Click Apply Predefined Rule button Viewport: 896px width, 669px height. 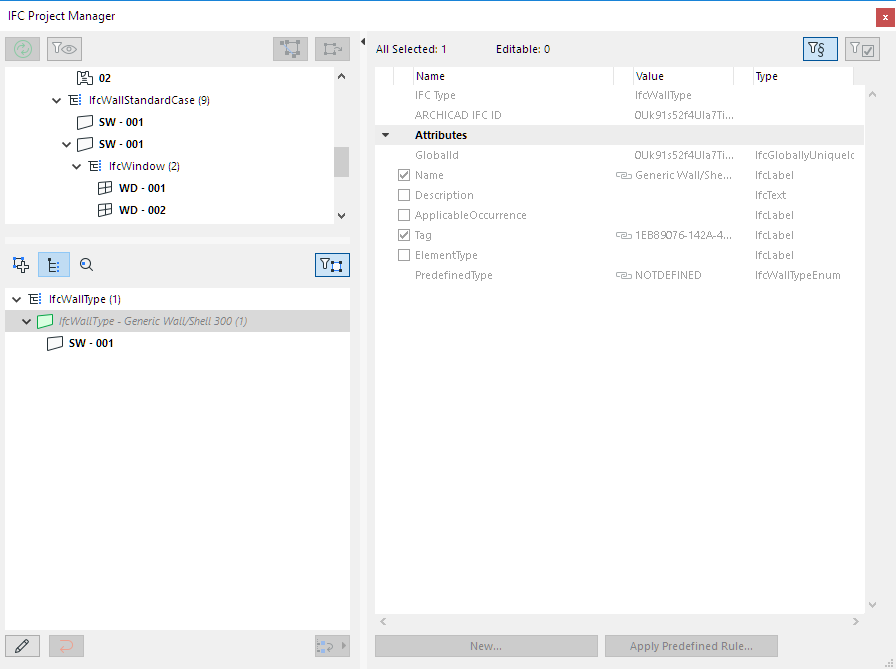[x=691, y=646]
